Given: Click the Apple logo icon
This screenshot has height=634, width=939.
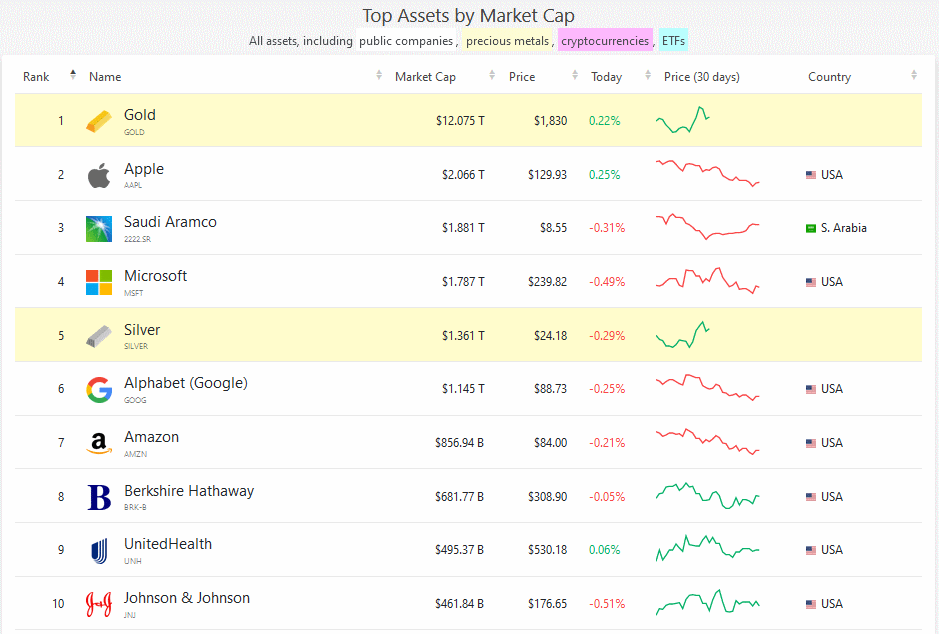Looking at the screenshot, I should (98, 176).
